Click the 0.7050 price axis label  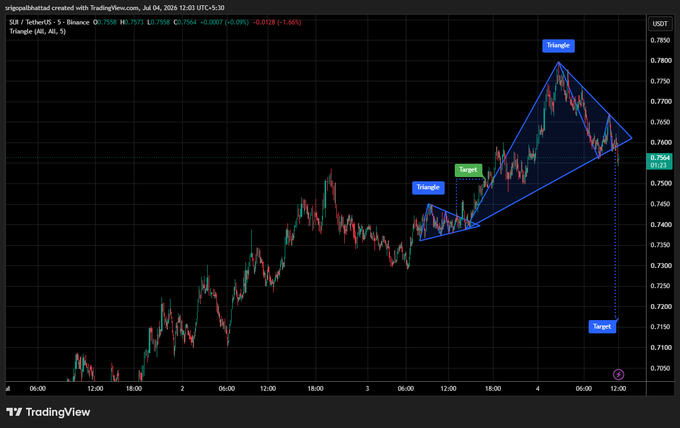coord(660,368)
